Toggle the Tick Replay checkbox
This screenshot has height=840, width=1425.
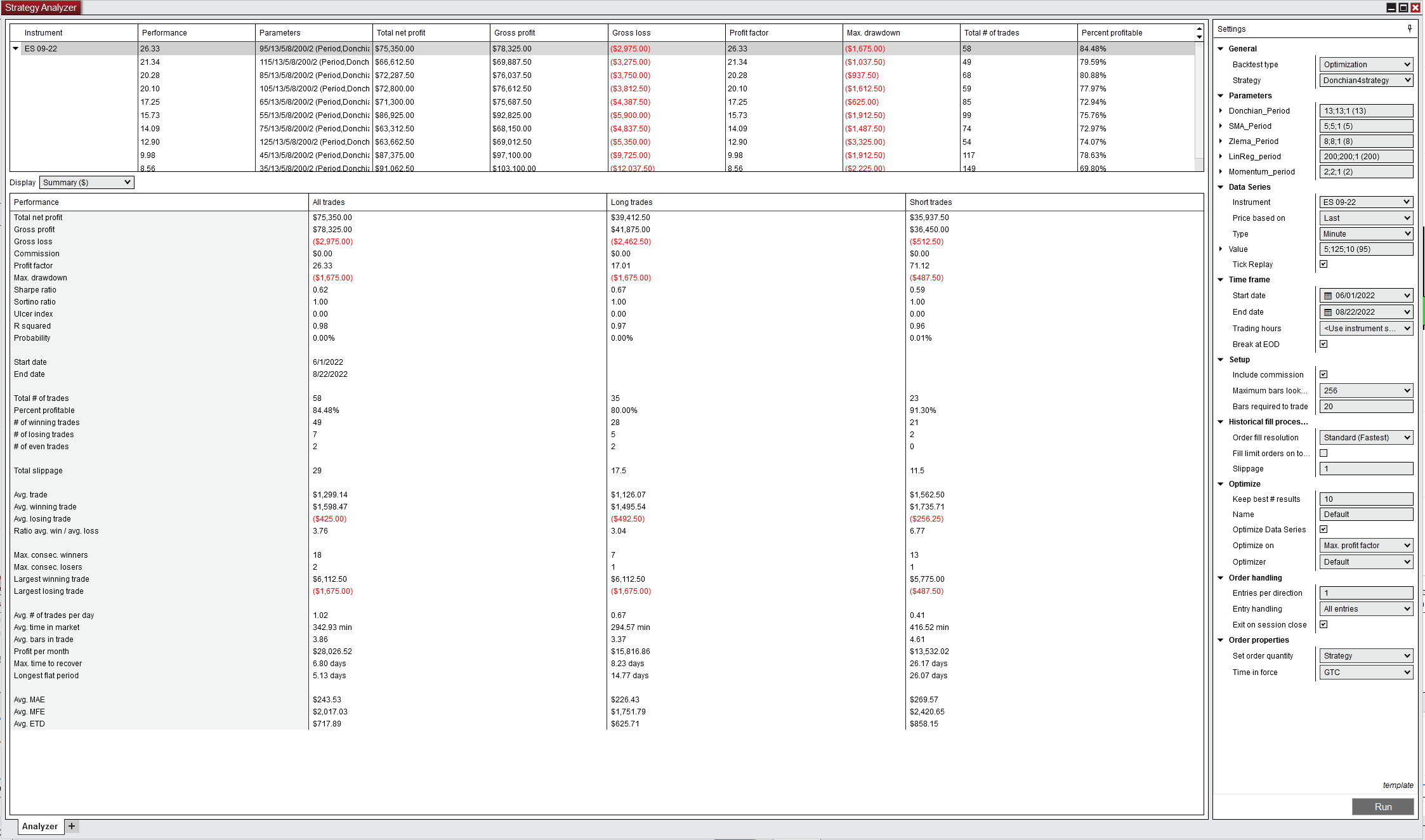click(x=1323, y=264)
